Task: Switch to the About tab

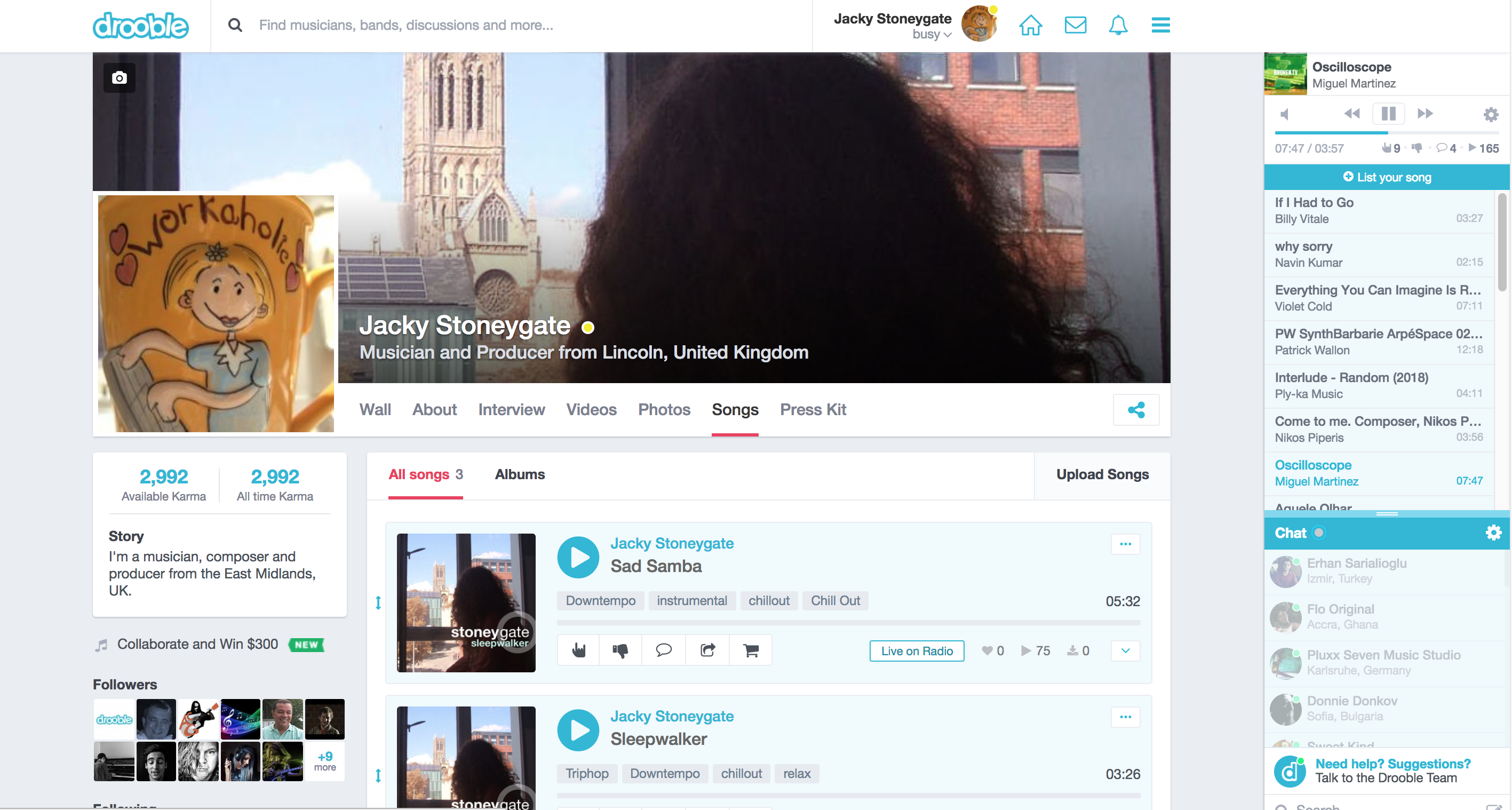Action: 434,410
